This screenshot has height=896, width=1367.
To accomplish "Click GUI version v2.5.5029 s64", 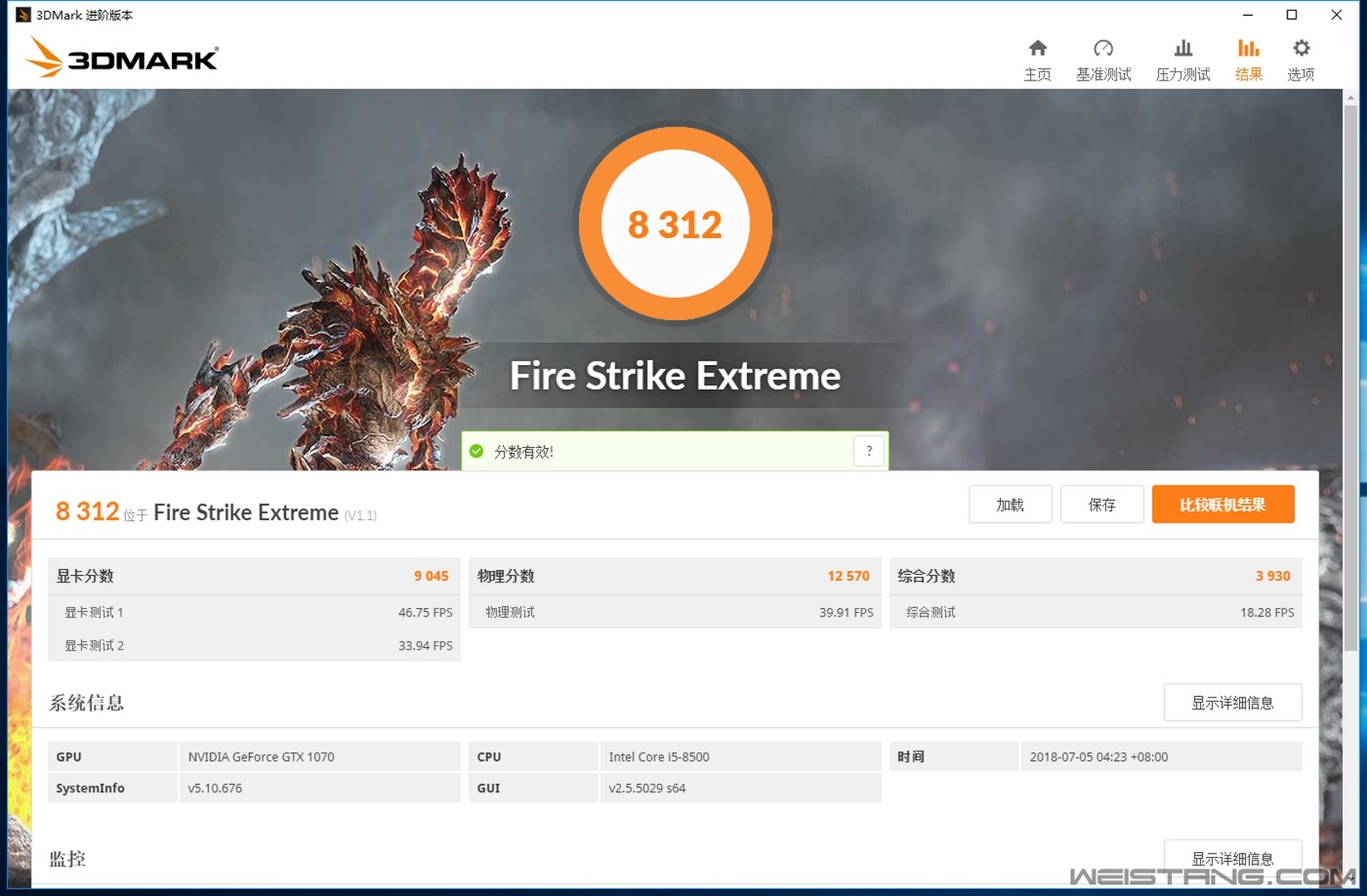I will point(647,788).
